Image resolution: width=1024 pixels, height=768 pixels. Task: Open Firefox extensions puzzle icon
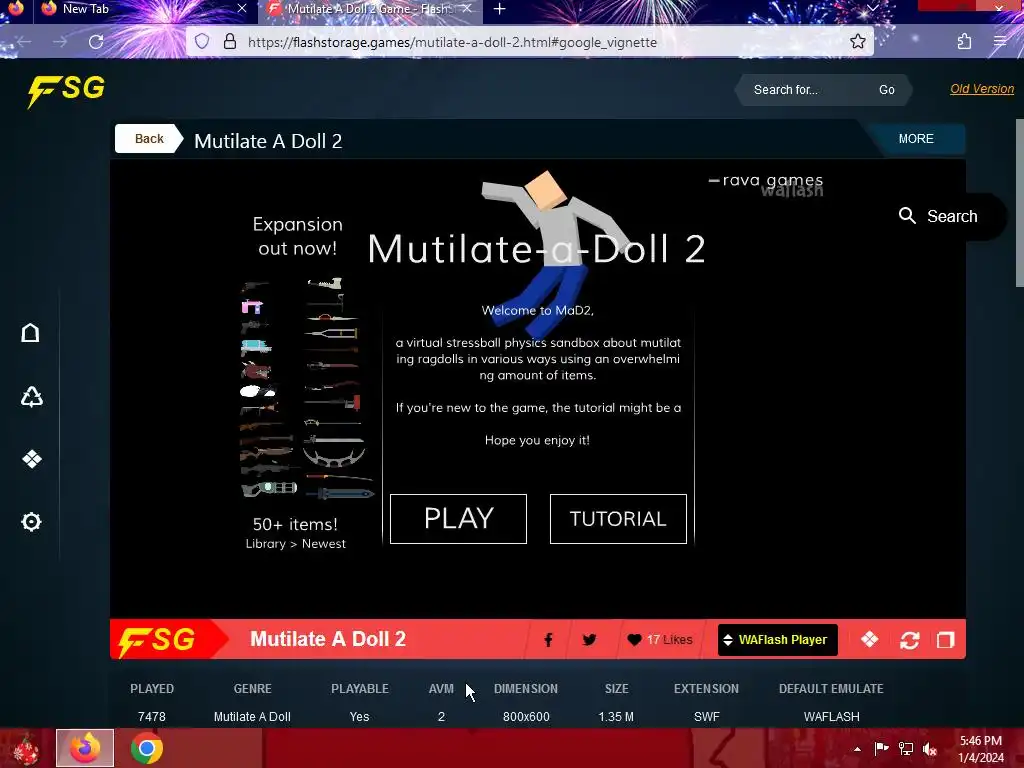(964, 42)
